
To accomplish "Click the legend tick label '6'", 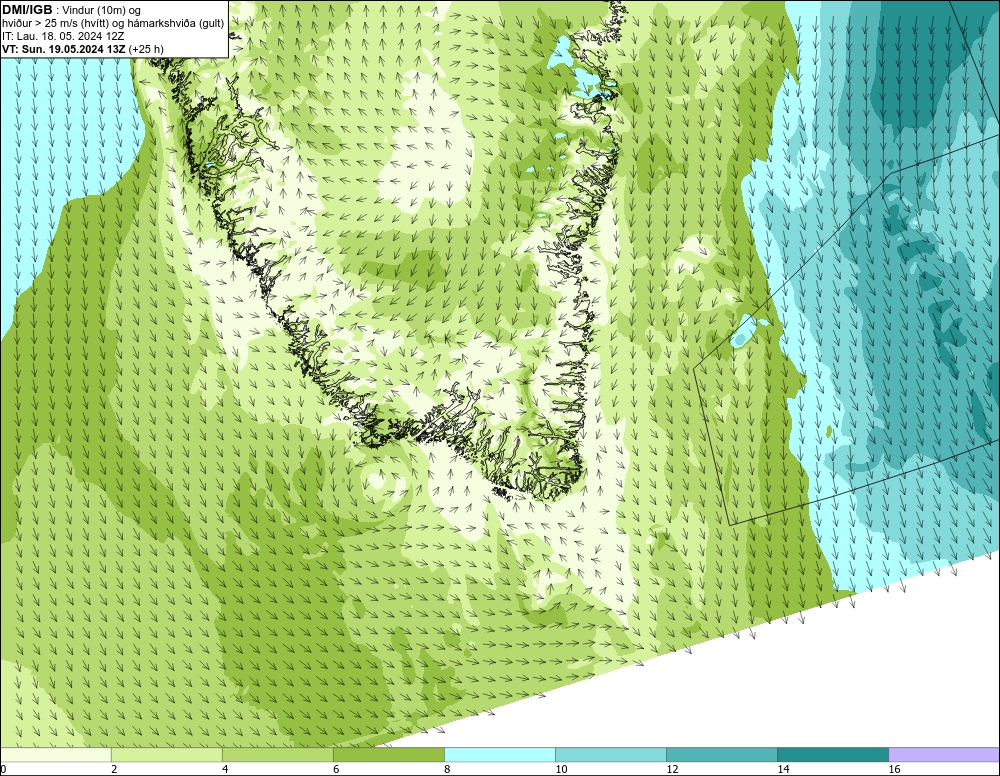I will (x=336, y=769).
